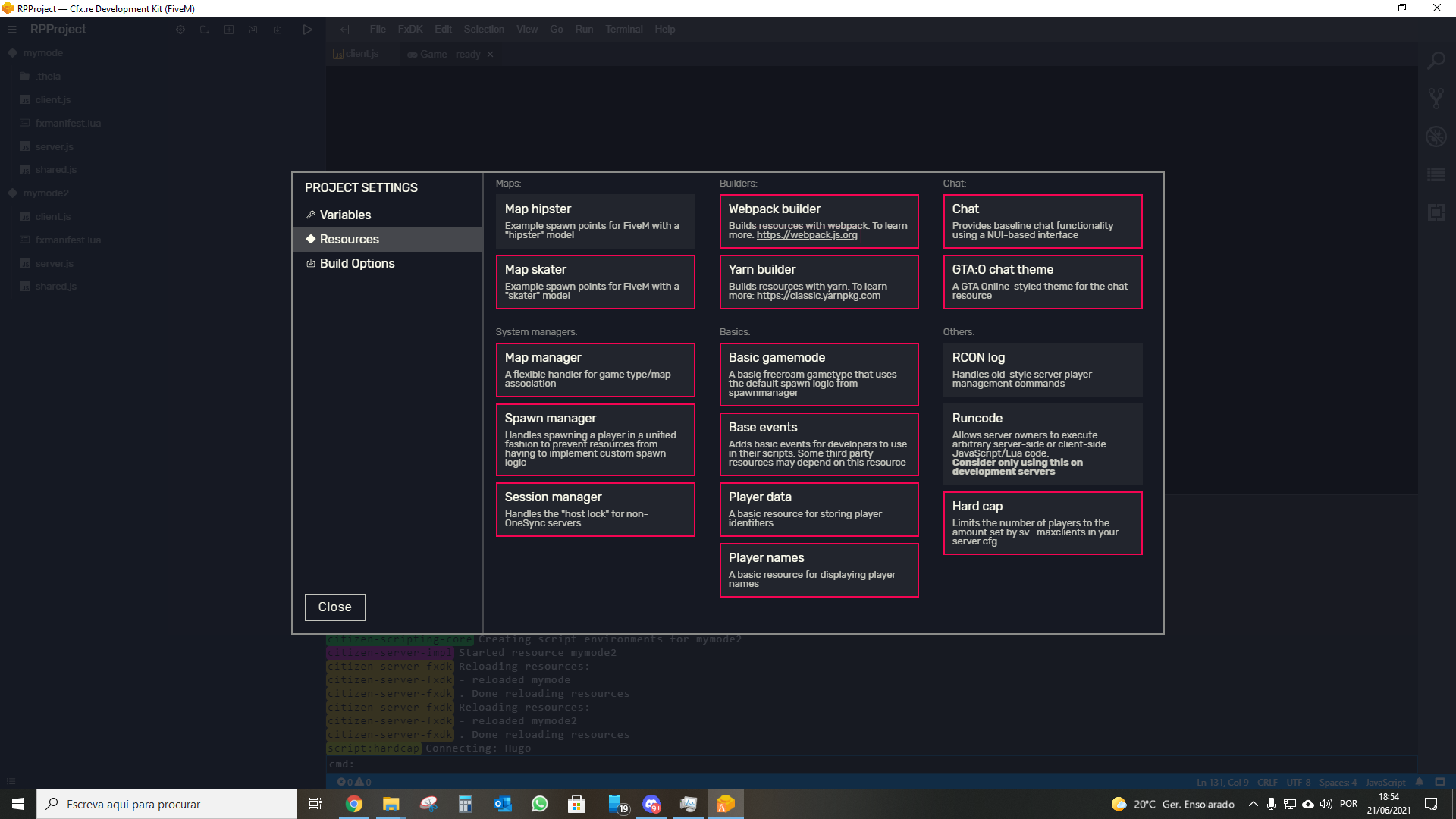Switch to the client.js editor tab
This screenshot has height=819, width=1456.
(x=362, y=54)
